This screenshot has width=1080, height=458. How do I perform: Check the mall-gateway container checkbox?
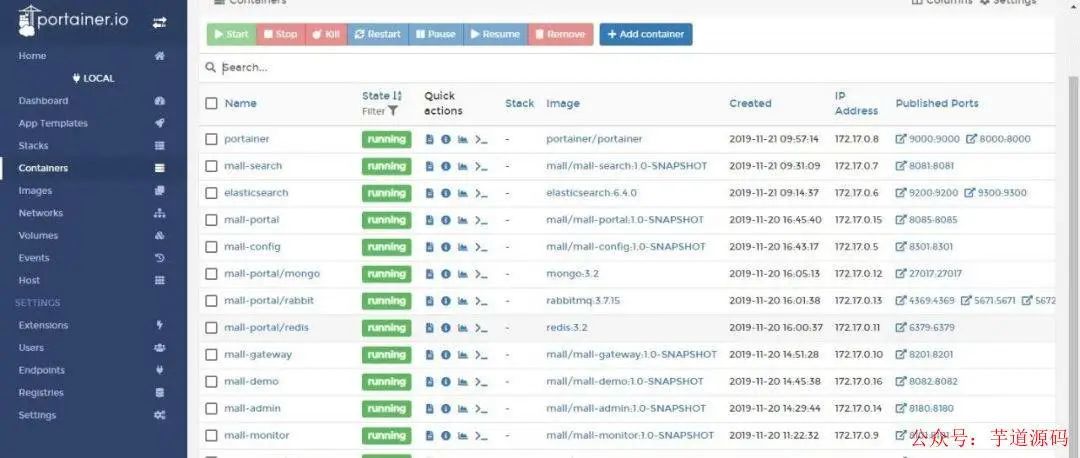point(211,355)
